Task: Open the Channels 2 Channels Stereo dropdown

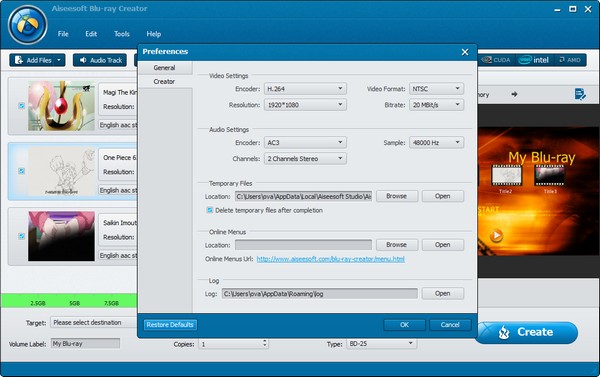Action: pyautogui.click(x=305, y=159)
